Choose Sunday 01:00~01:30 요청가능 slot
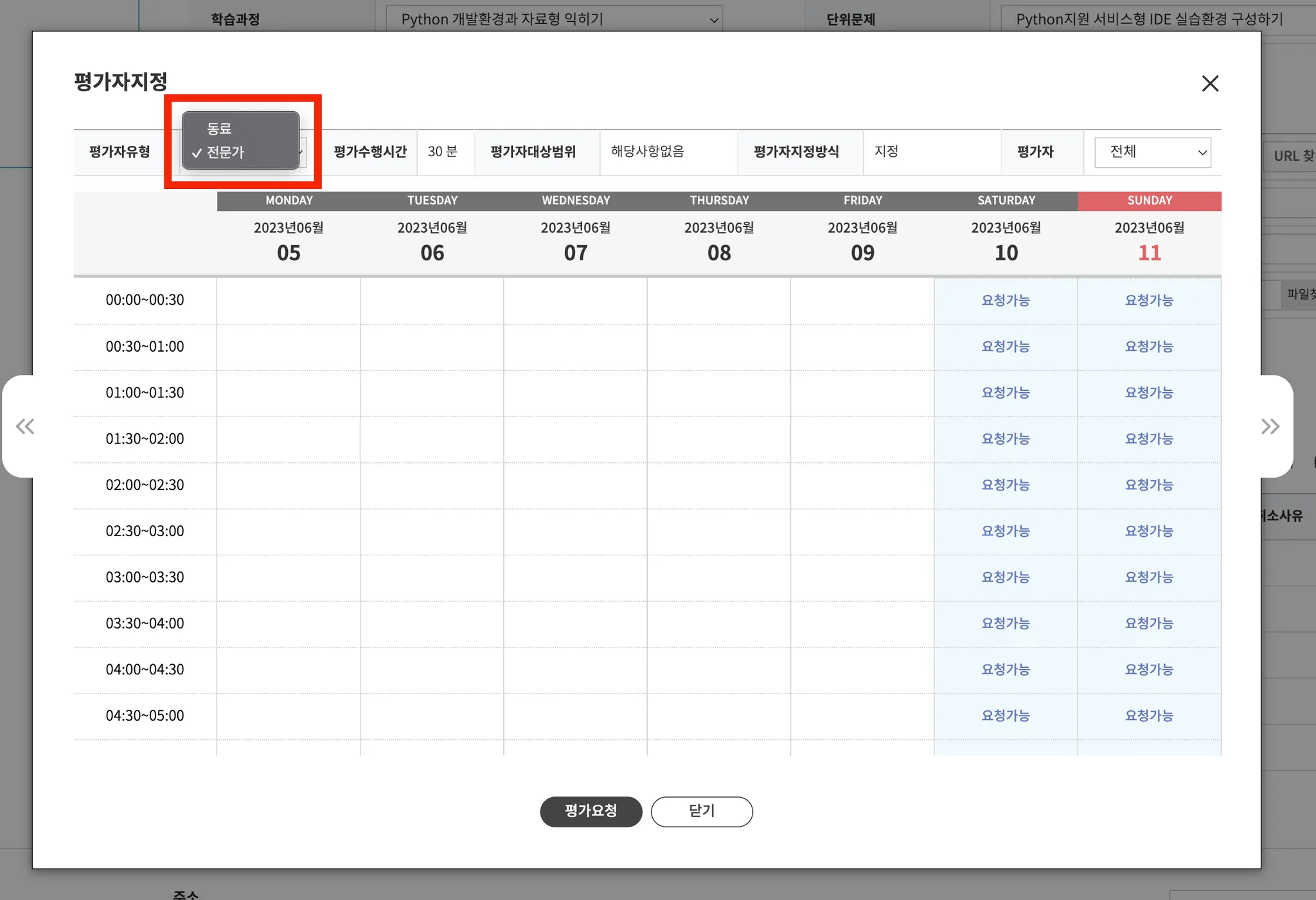 1149,393
